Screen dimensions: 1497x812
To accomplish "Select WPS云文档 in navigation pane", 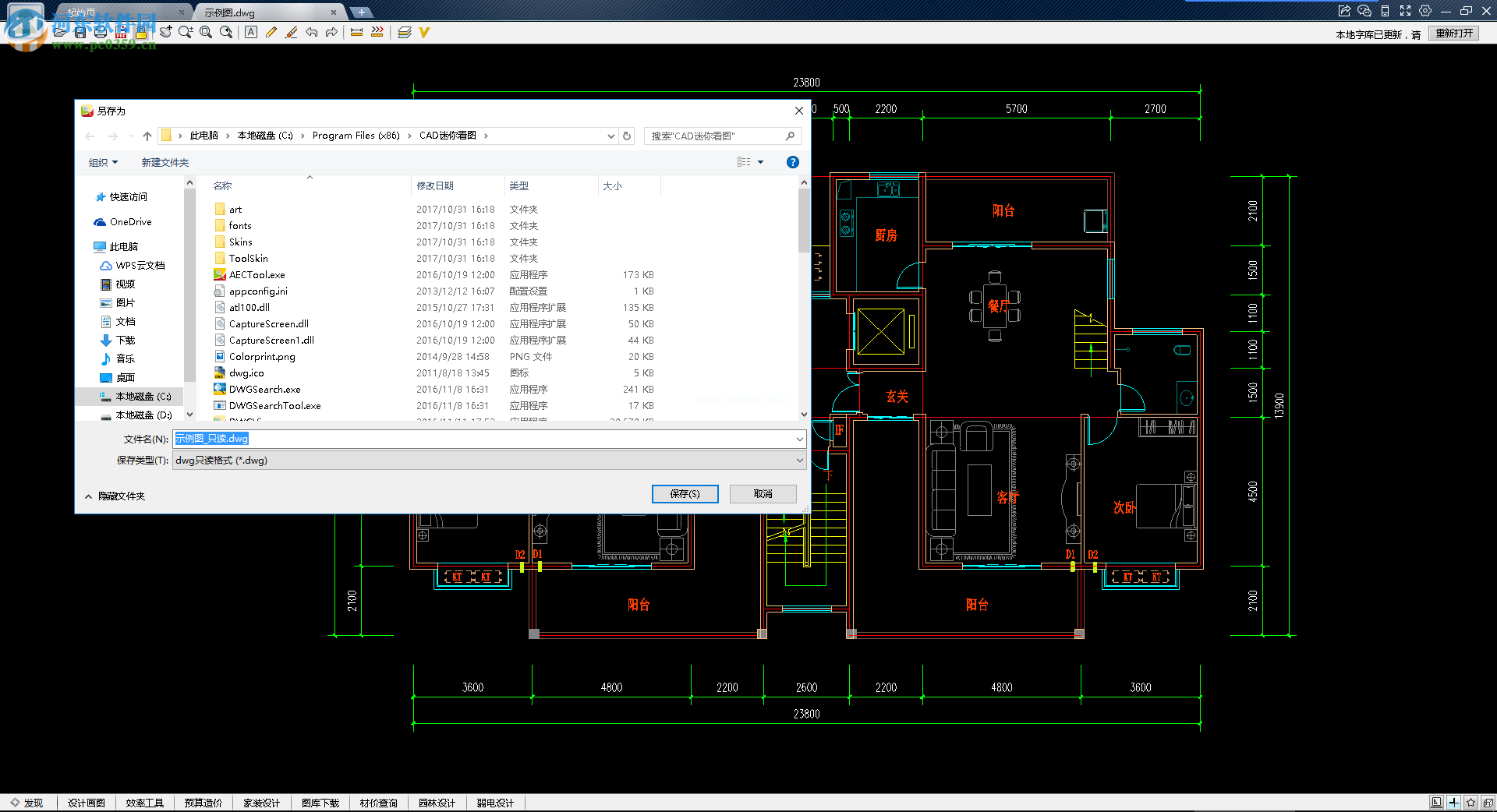I will 133,265.
